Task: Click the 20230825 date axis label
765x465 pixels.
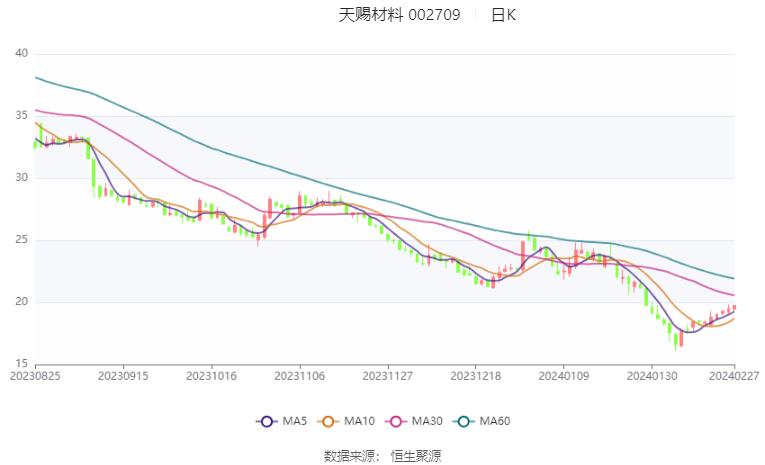Action: click(35, 376)
